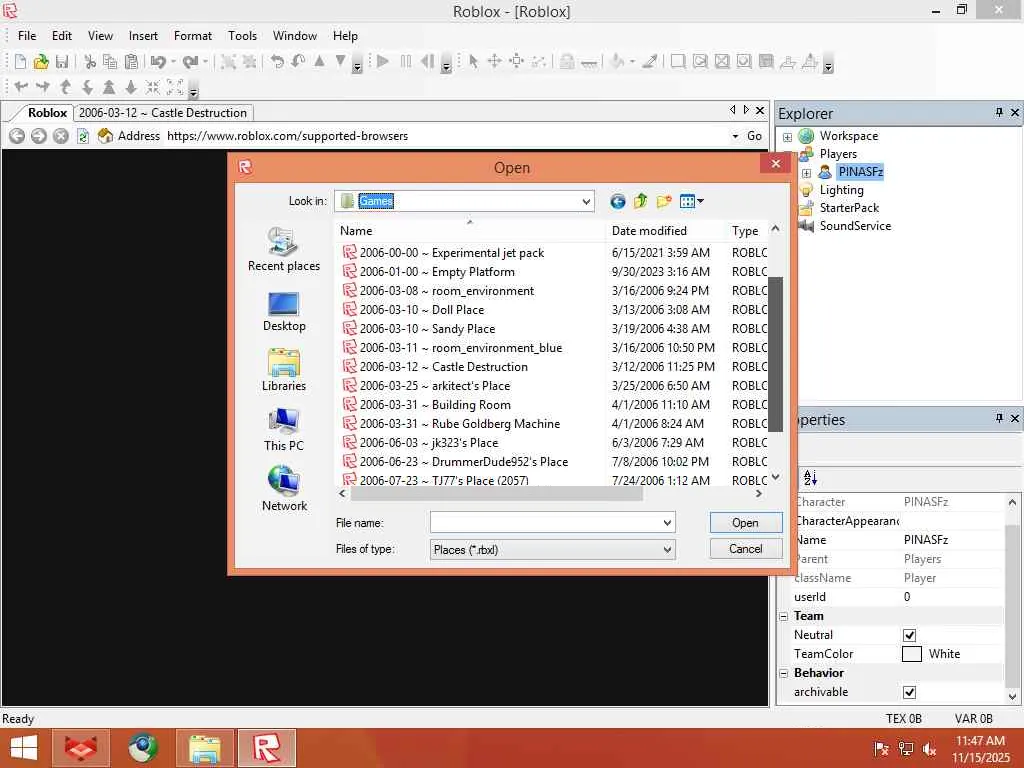This screenshot has width=1024, height=768.
Task: Click the browser Forward button by Address
Action: [x=39, y=136]
